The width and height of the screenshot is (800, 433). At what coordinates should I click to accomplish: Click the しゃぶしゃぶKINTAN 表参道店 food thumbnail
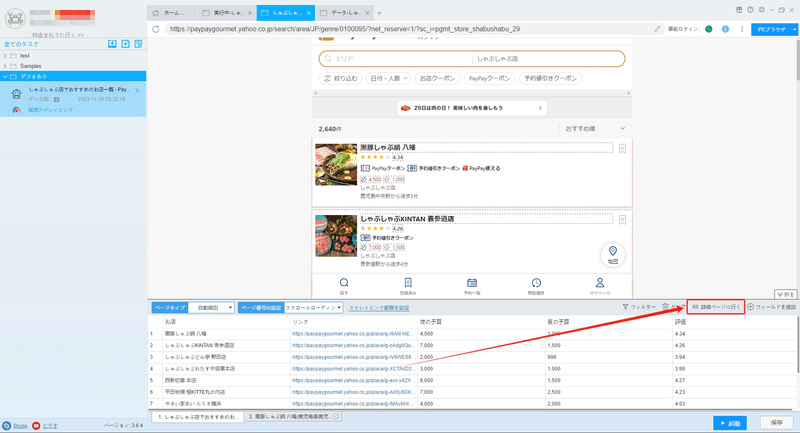336,236
